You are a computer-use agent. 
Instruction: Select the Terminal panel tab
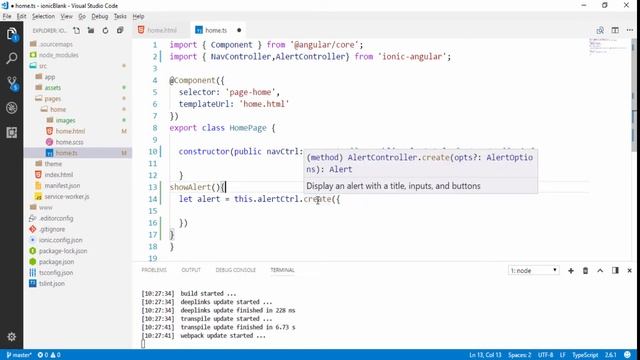[282, 270]
